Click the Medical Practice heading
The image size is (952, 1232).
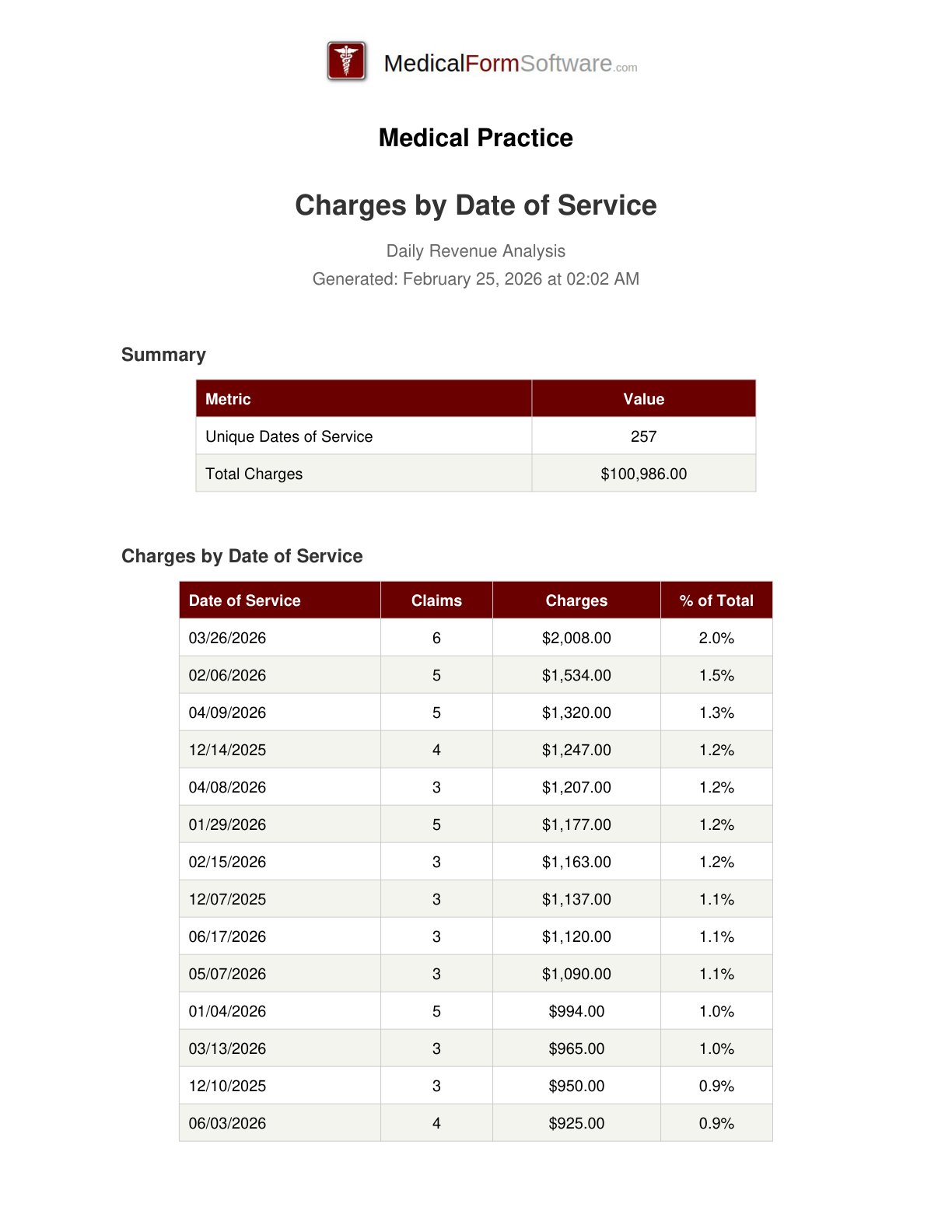click(x=475, y=138)
